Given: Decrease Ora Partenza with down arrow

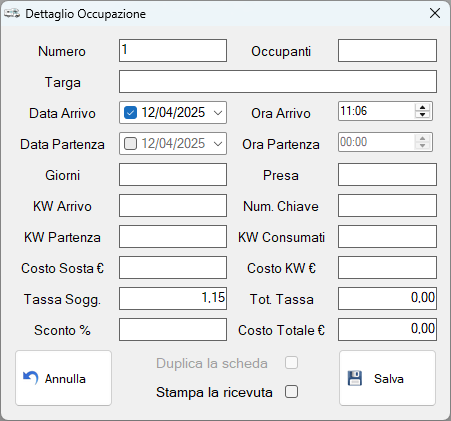Looking at the screenshot, I should click(x=423, y=146).
